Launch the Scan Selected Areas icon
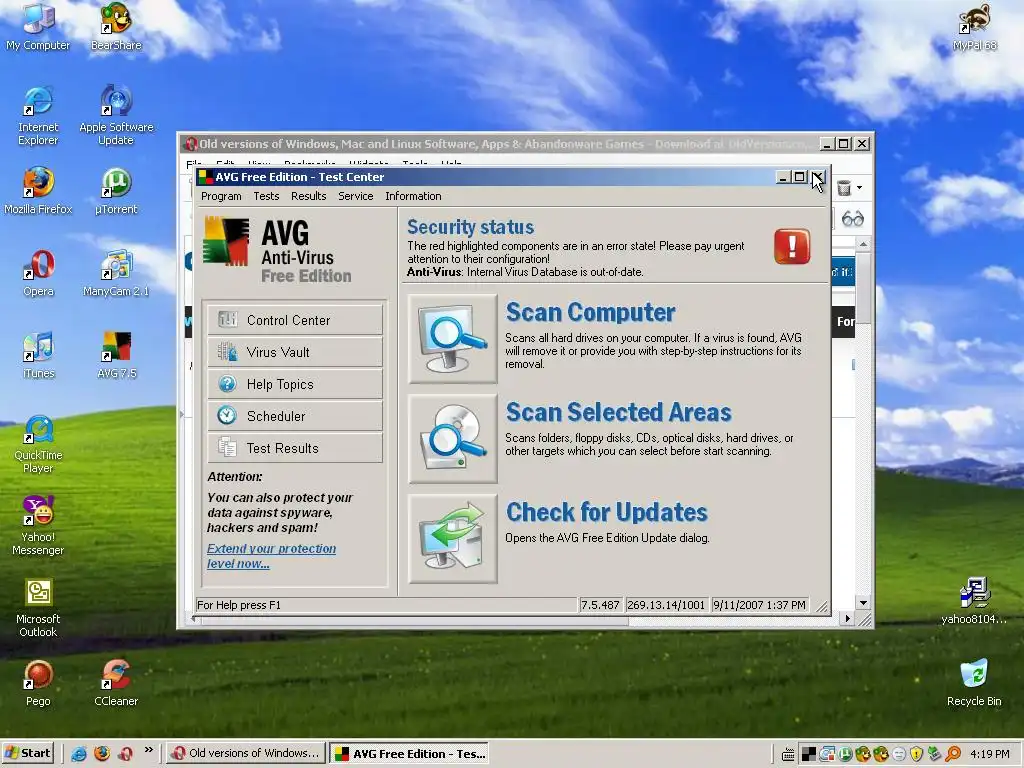This screenshot has width=1024, height=768. [x=453, y=438]
